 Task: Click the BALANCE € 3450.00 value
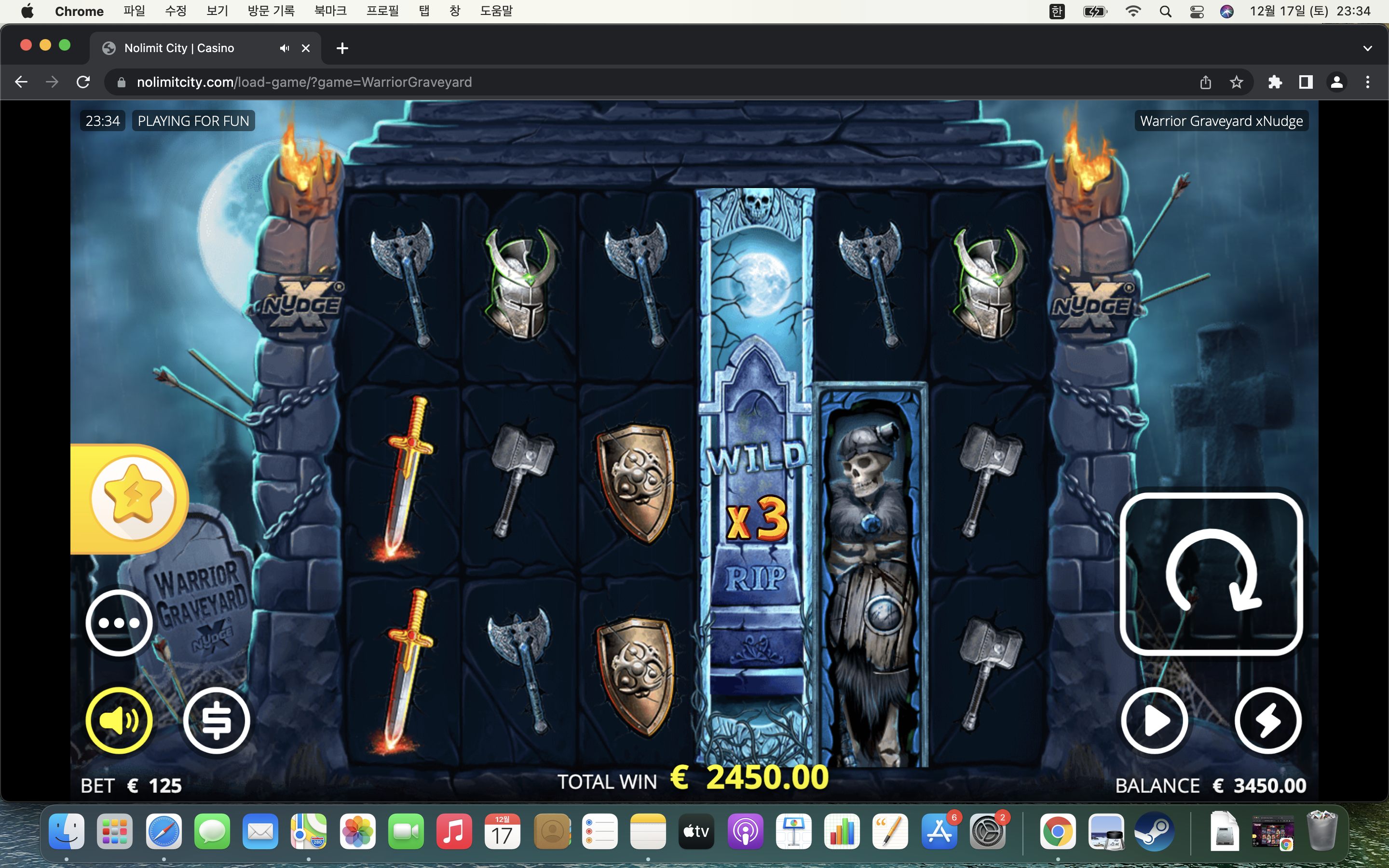[x=1211, y=786]
